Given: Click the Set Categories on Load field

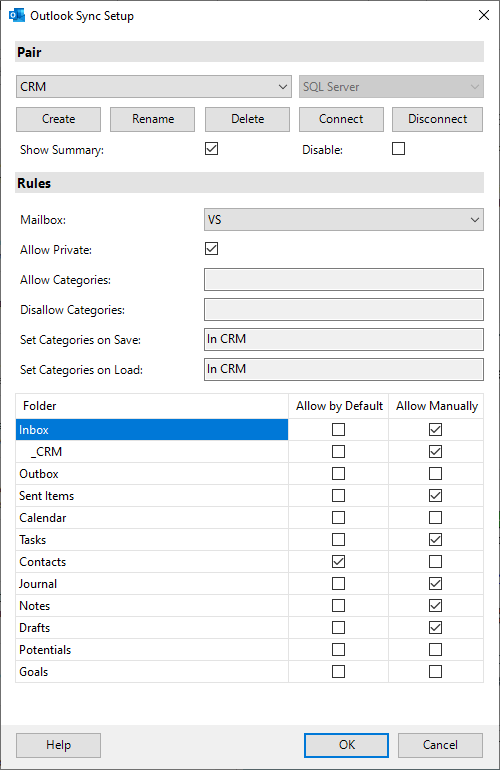Looking at the screenshot, I should [x=343, y=369].
